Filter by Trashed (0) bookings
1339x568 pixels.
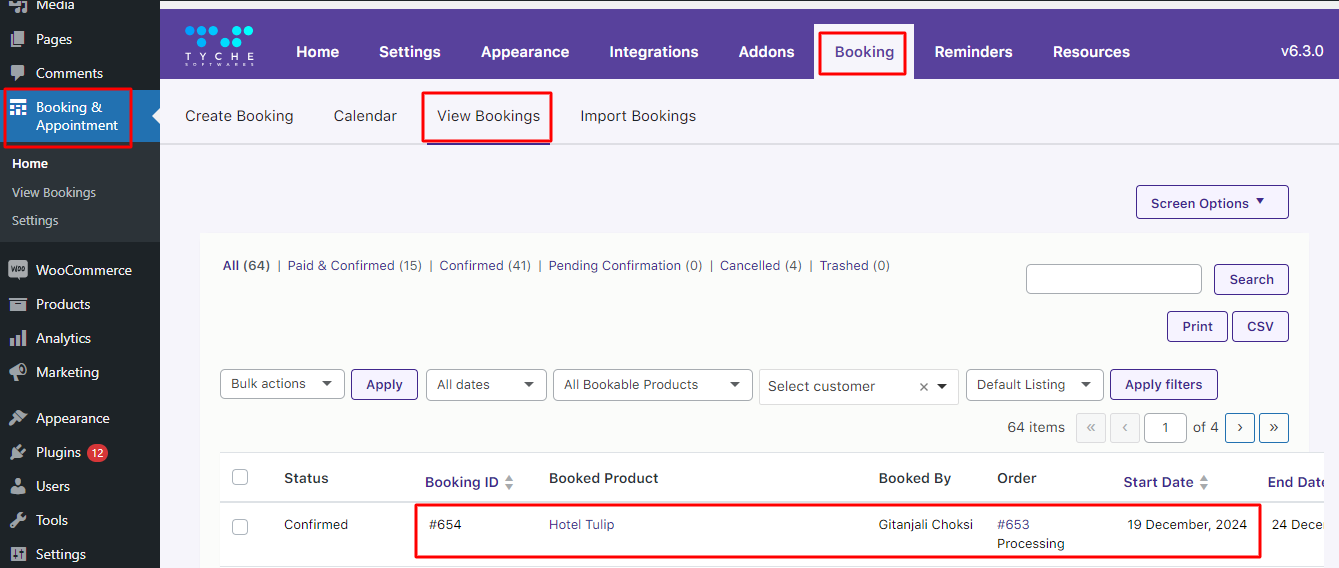click(x=855, y=266)
